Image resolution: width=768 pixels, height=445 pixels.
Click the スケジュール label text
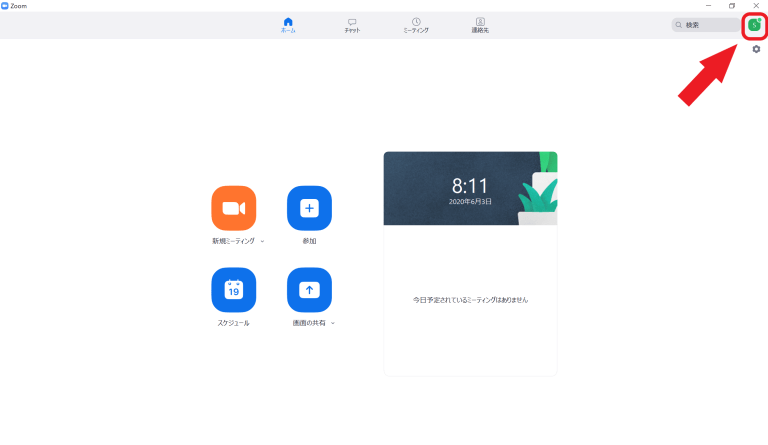(x=234, y=323)
